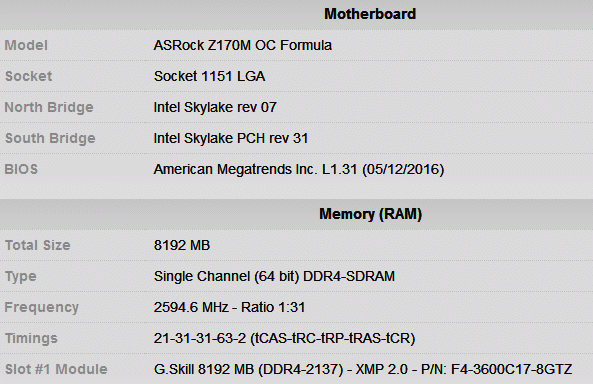Screen dimensions: 593x384
Task: Click the ASRock Z170M OC Formula value
Action: (242, 45)
